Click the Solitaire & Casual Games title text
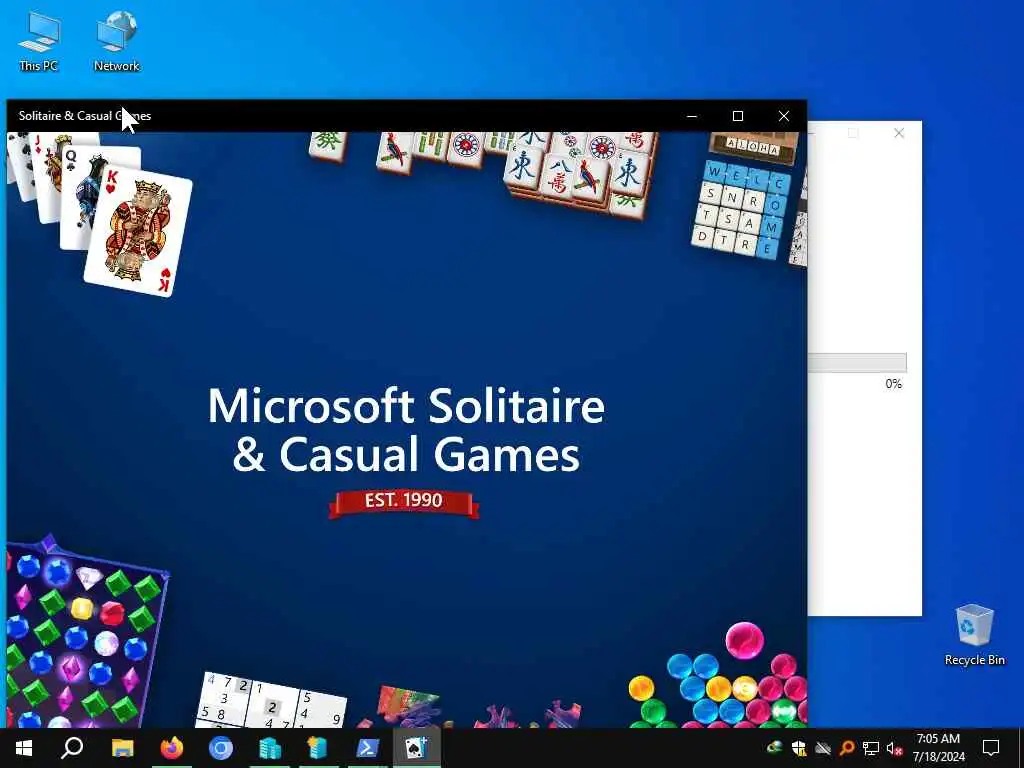 tap(85, 116)
